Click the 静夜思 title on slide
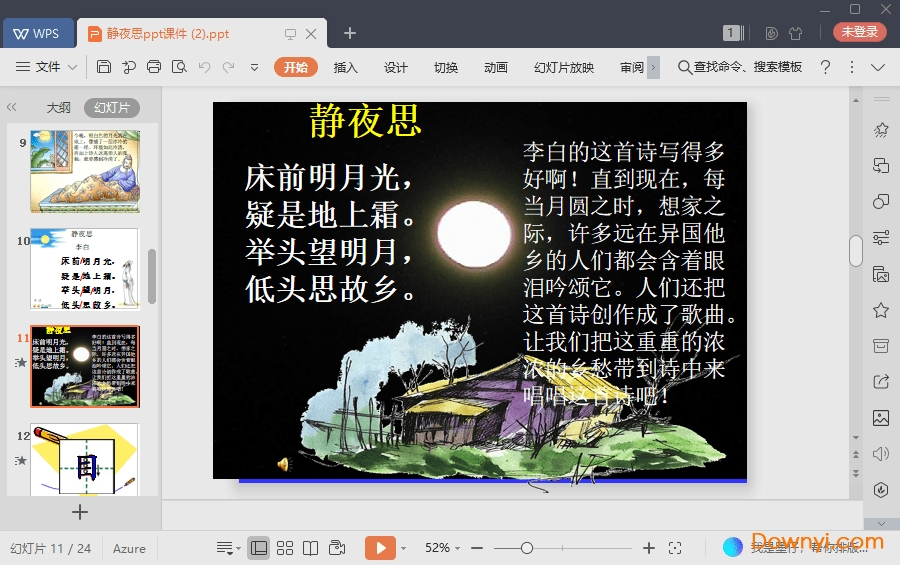 (x=366, y=121)
